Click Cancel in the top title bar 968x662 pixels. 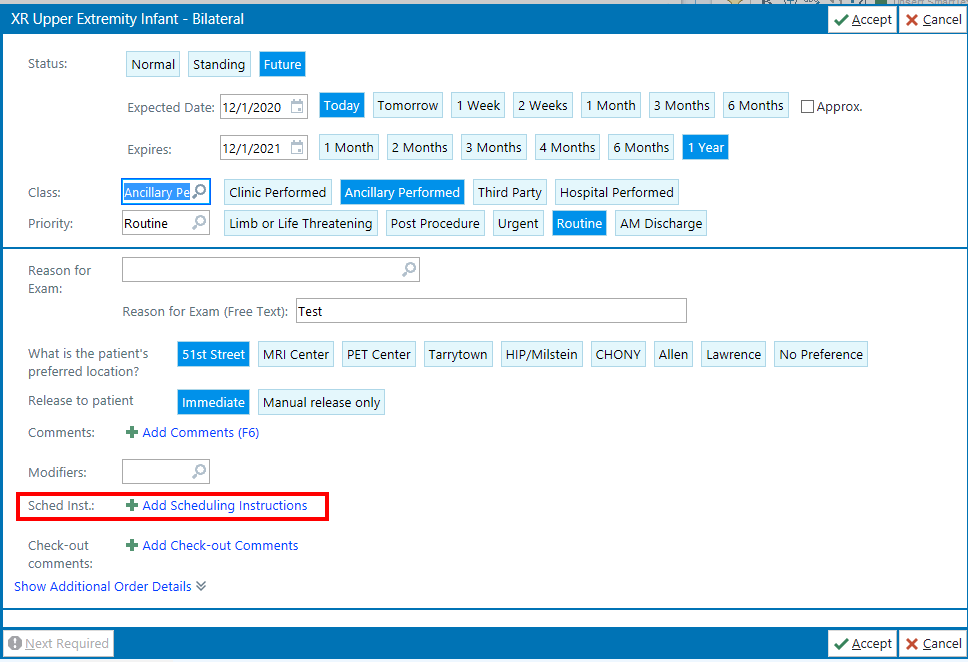(x=933, y=20)
